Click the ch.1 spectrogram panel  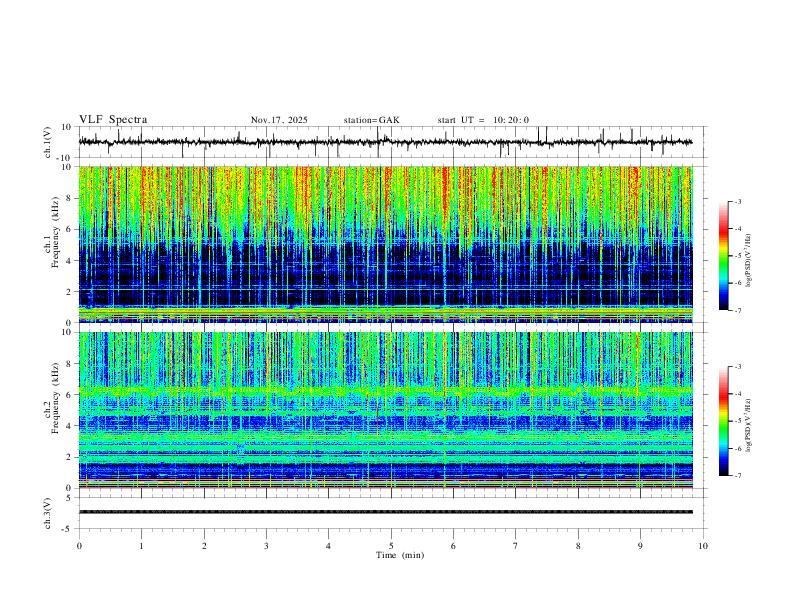[x=385, y=244]
